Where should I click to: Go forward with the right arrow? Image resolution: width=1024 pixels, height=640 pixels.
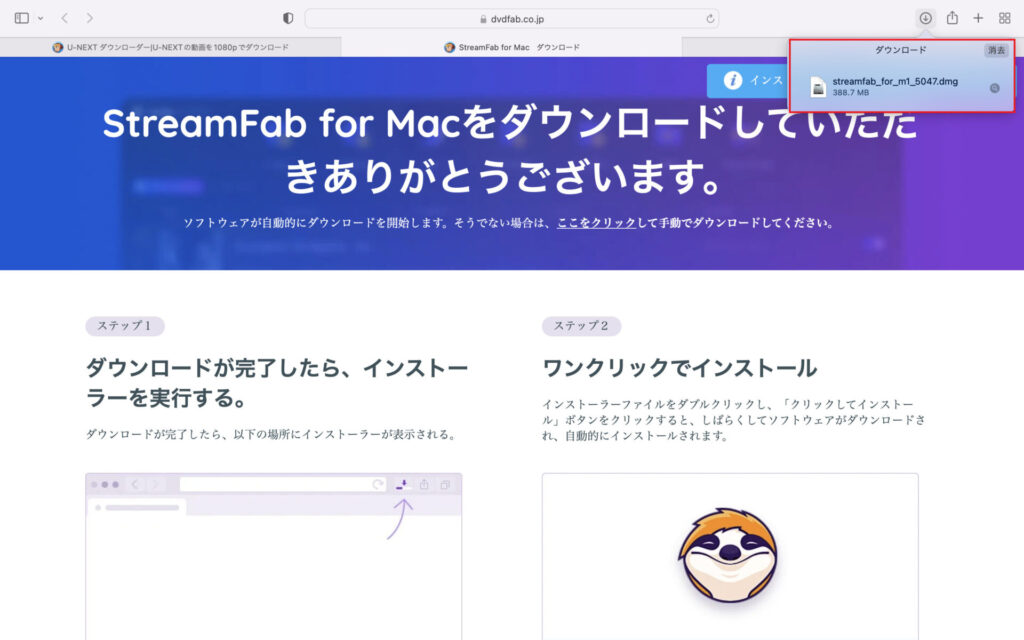coord(89,18)
